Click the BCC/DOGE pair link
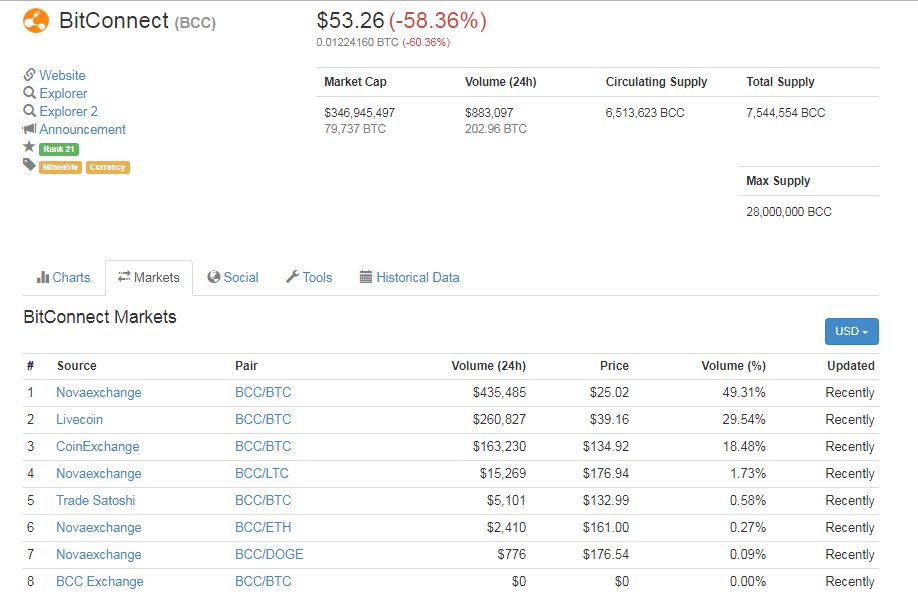Viewport: 918px width, 604px height. tap(269, 554)
